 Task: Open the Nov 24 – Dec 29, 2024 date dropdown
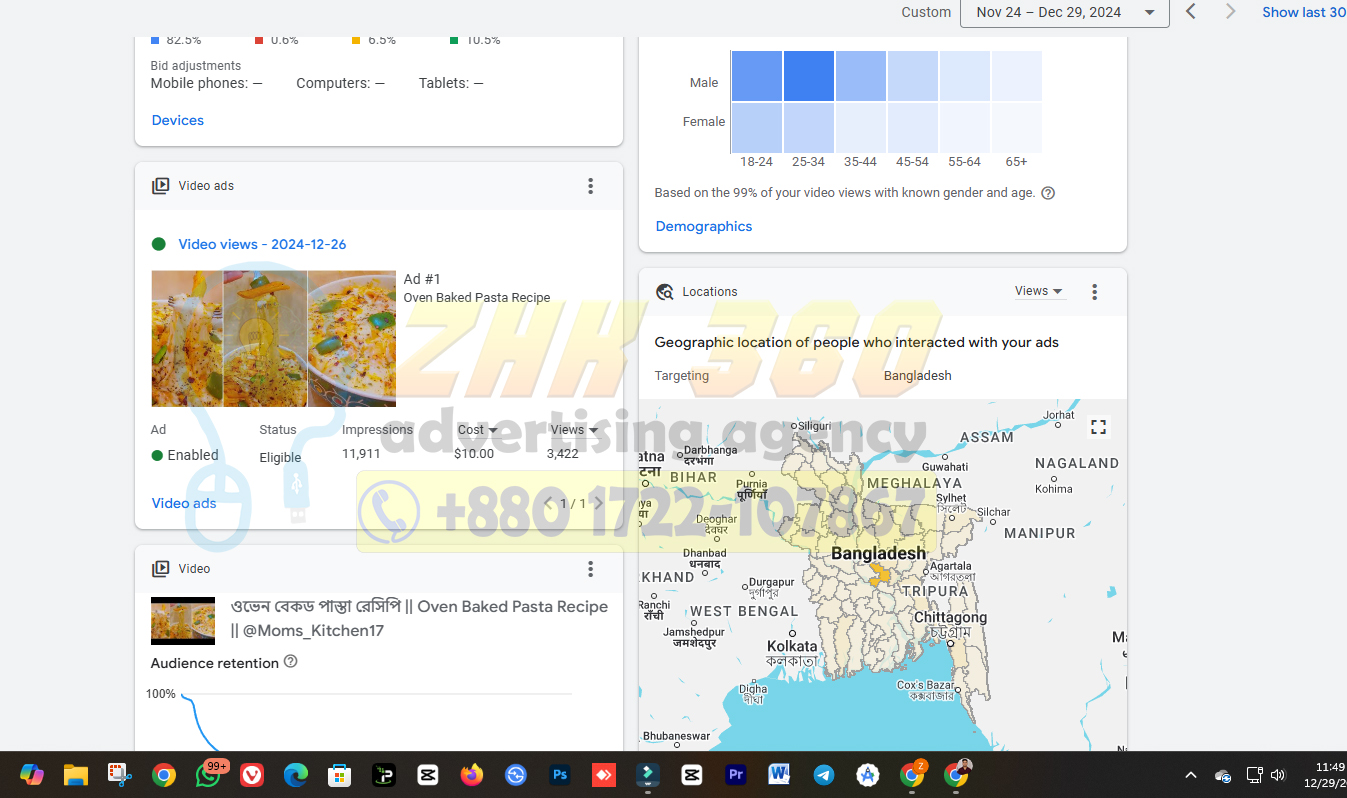pyautogui.click(x=1064, y=12)
